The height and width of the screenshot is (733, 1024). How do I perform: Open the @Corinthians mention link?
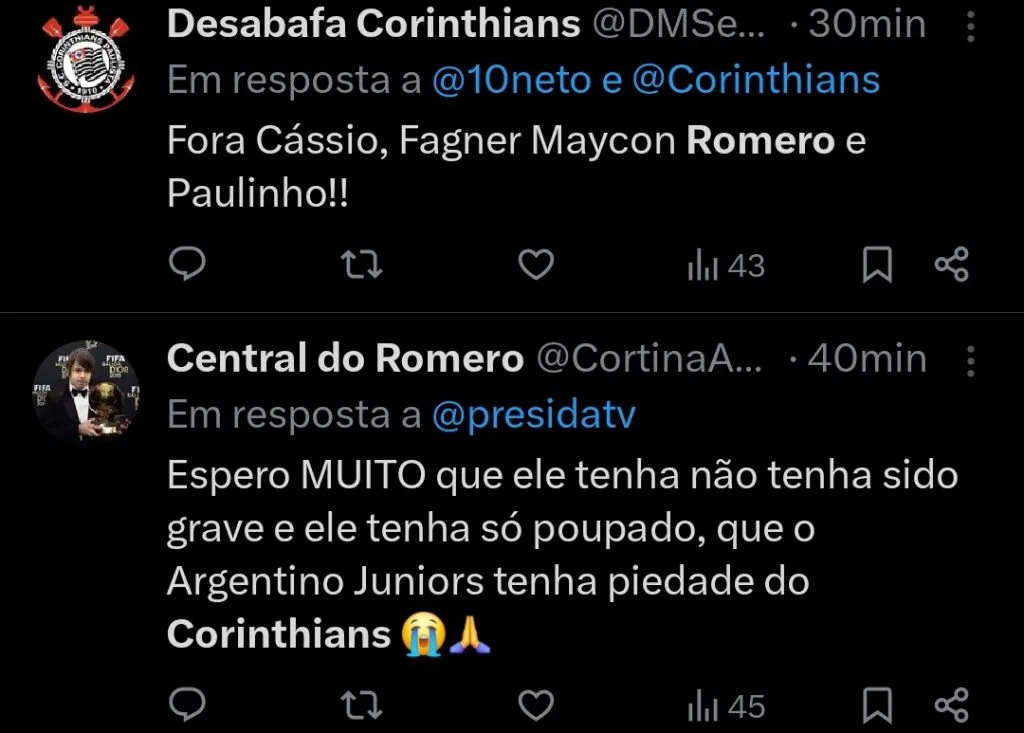[x=763, y=78]
